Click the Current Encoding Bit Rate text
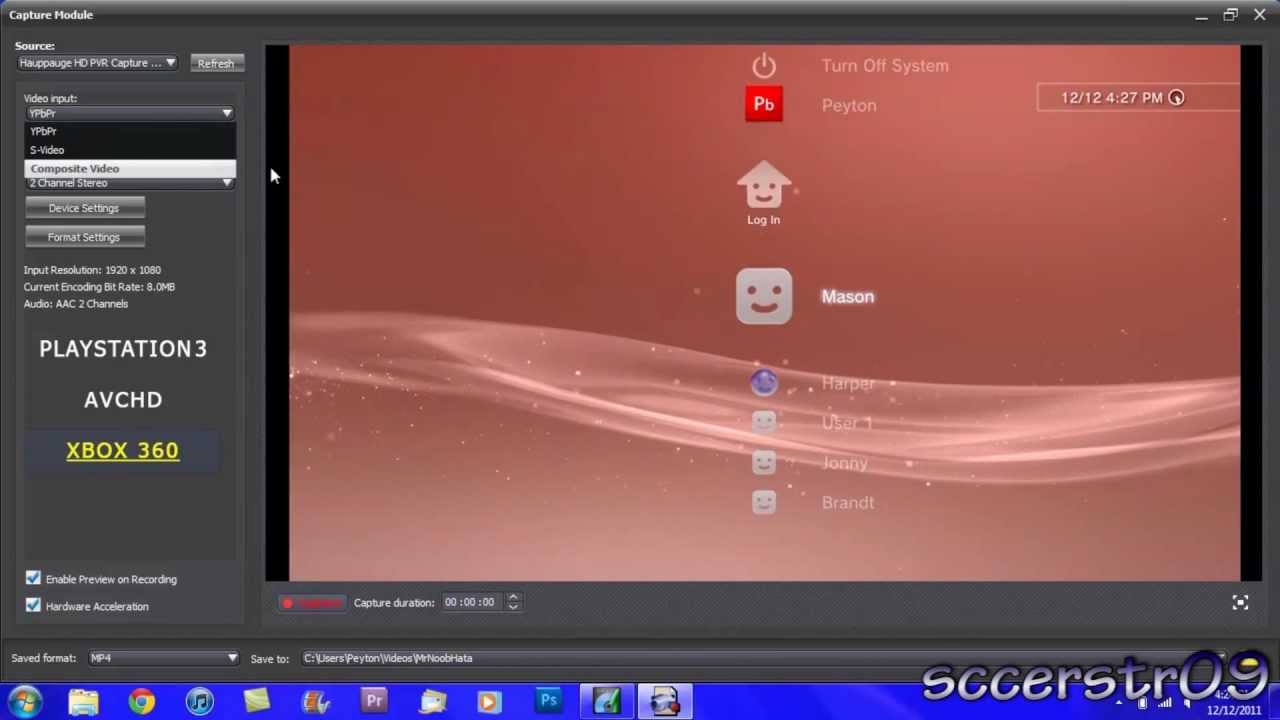 point(99,287)
